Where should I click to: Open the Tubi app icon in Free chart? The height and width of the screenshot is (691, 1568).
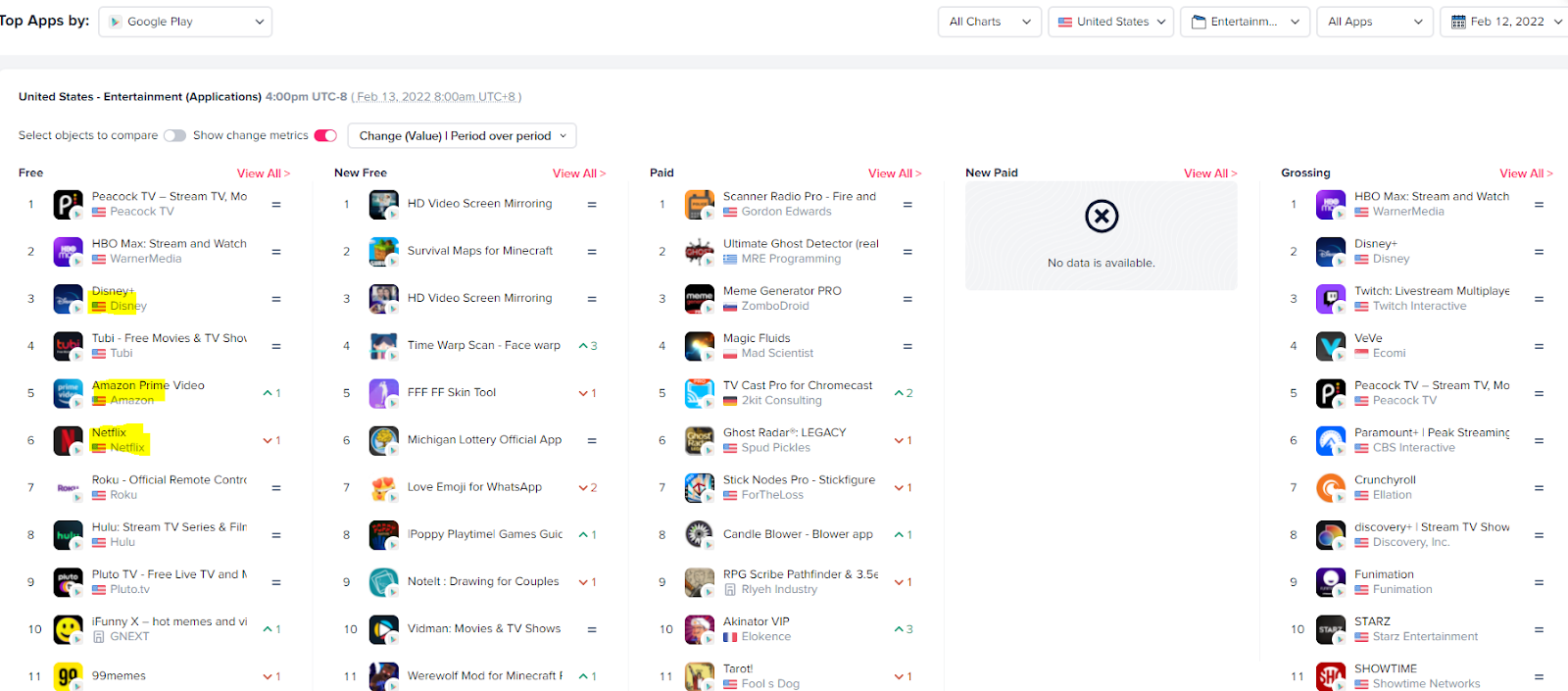pos(68,346)
